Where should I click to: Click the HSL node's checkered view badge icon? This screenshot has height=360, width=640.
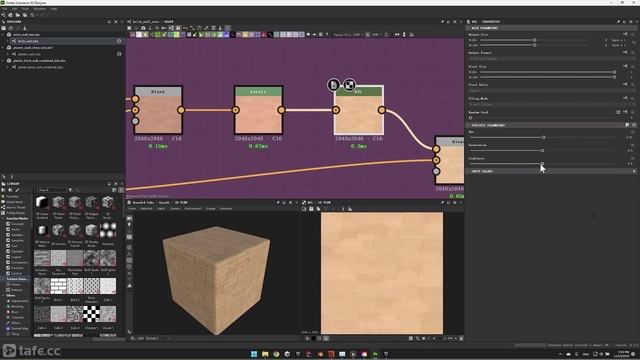349,85
